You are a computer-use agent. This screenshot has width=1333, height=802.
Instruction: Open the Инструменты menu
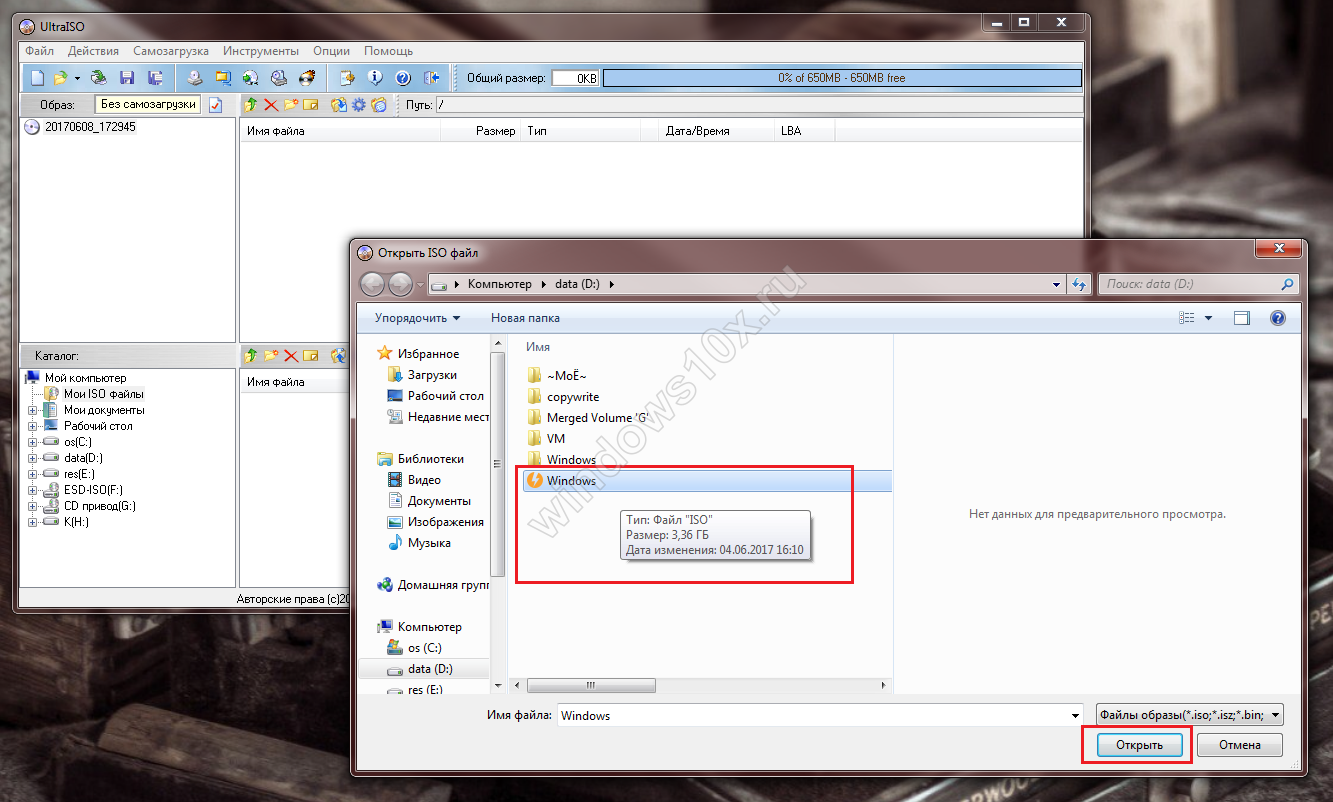pyautogui.click(x=261, y=51)
